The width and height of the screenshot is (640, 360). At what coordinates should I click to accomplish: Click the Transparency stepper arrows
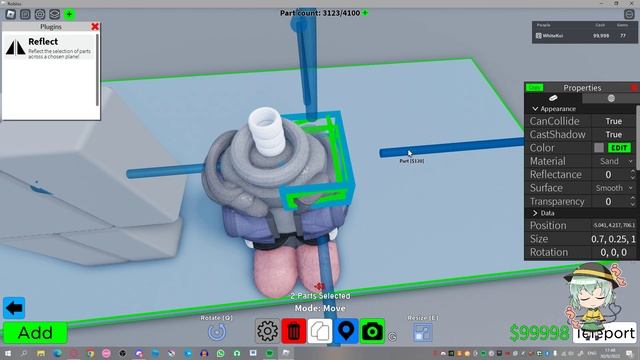633,201
